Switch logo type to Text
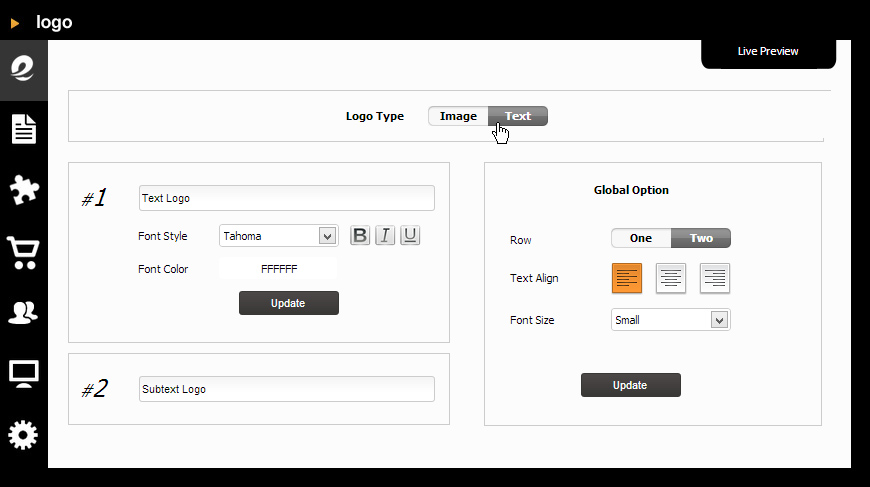 click(x=518, y=116)
